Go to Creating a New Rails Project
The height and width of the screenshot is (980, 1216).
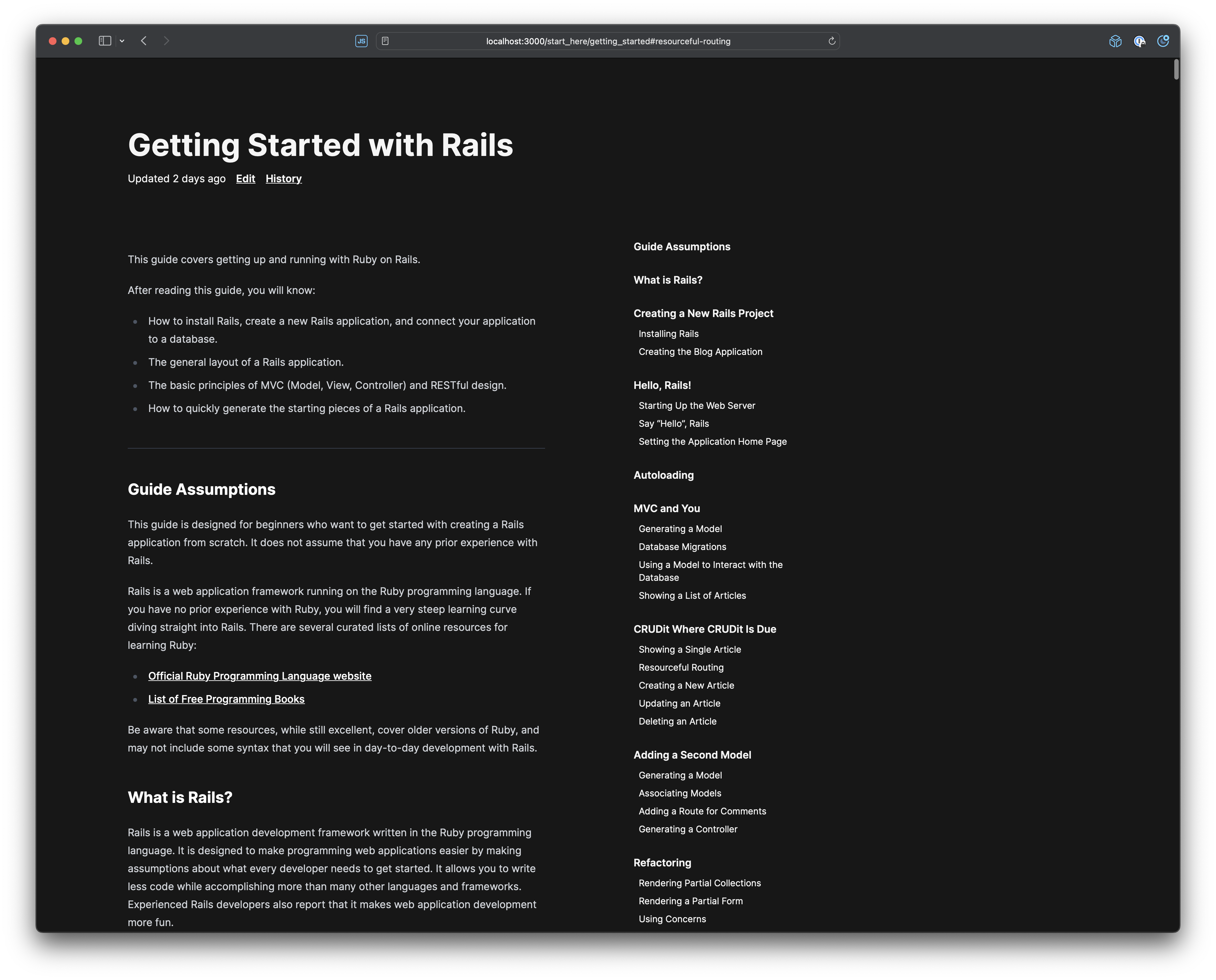(703, 313)
